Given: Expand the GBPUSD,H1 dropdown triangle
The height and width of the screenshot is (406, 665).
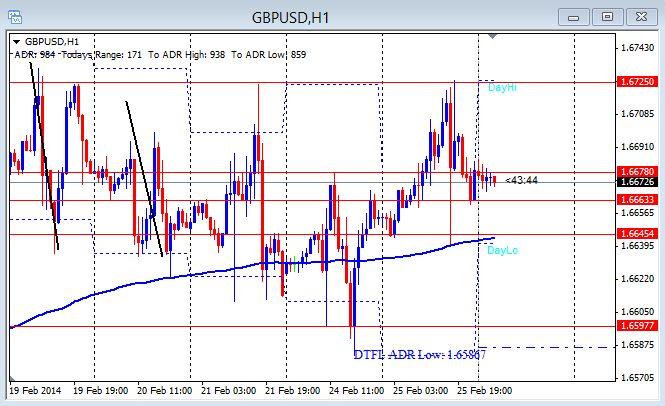Looking at the screenshot, I should [17, 42].
